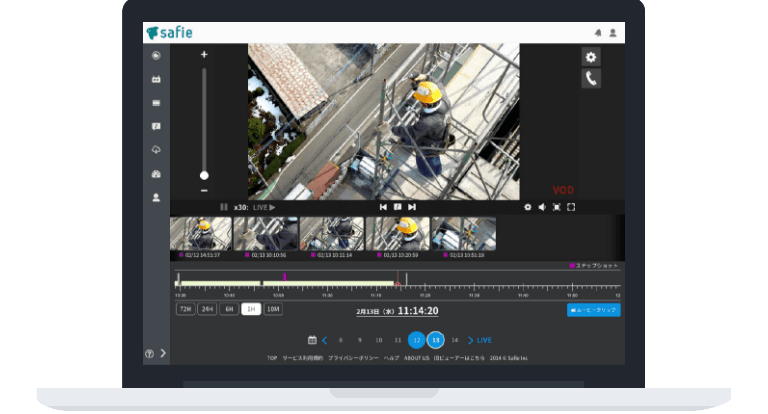Jump to LIVE from player bar
The height and width of the screenshot is (414, 768).
coord(264,207)
